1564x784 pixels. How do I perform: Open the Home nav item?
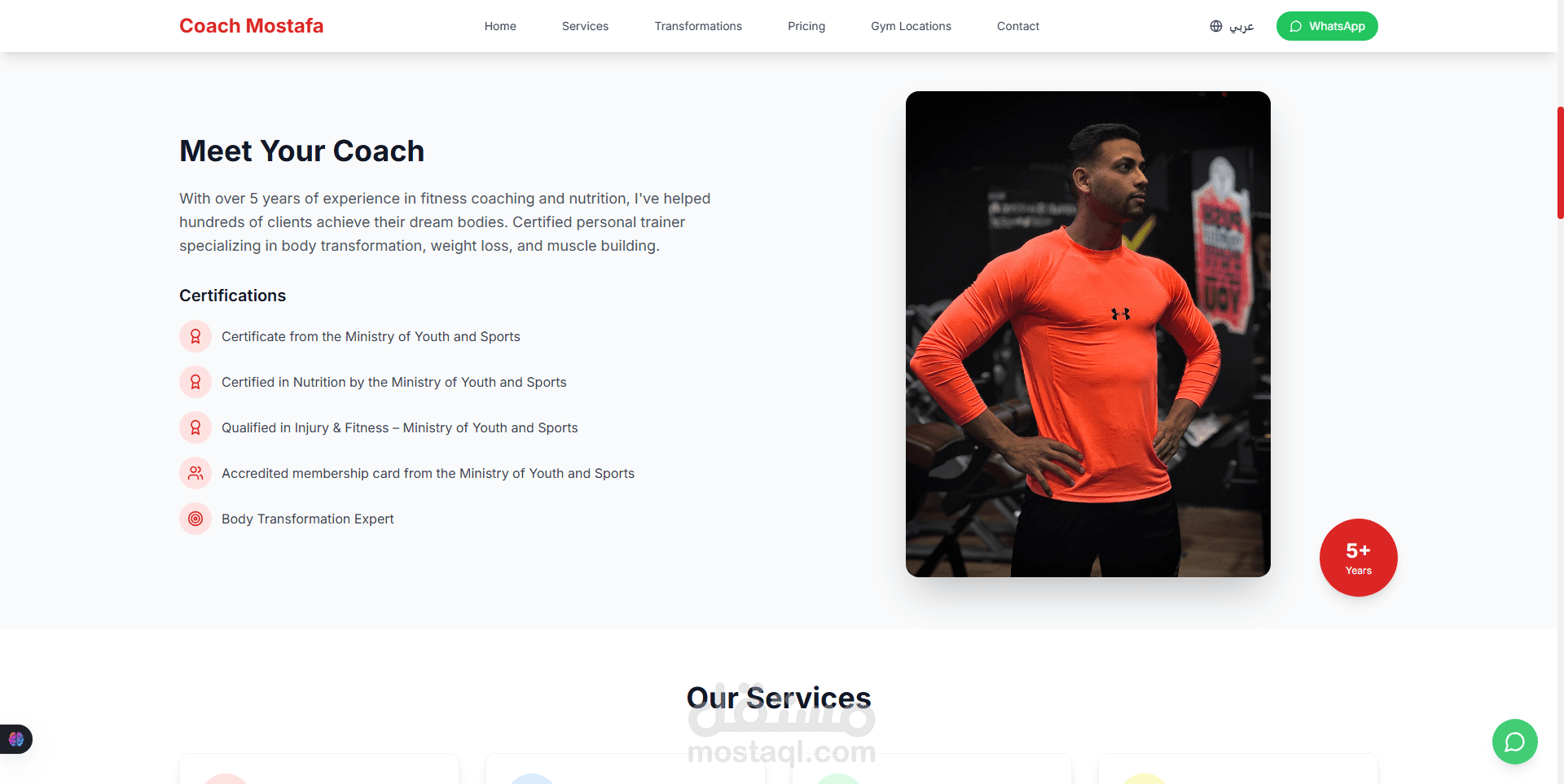point(500,26)
